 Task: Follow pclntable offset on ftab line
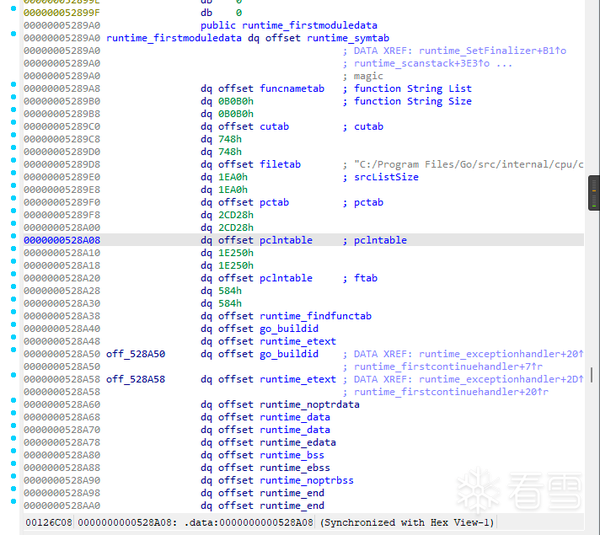point(286,278)
